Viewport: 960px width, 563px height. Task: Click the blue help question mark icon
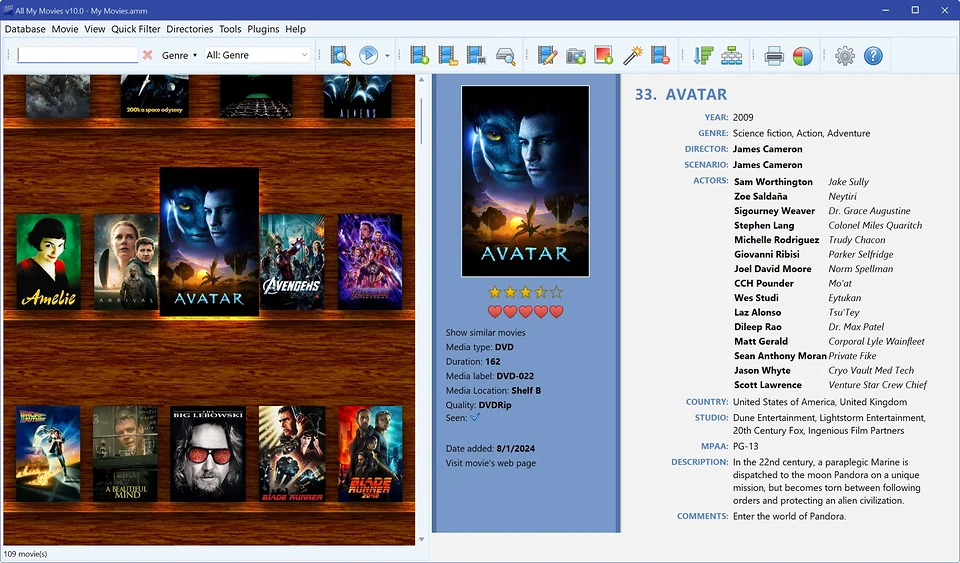click(873, 56)
